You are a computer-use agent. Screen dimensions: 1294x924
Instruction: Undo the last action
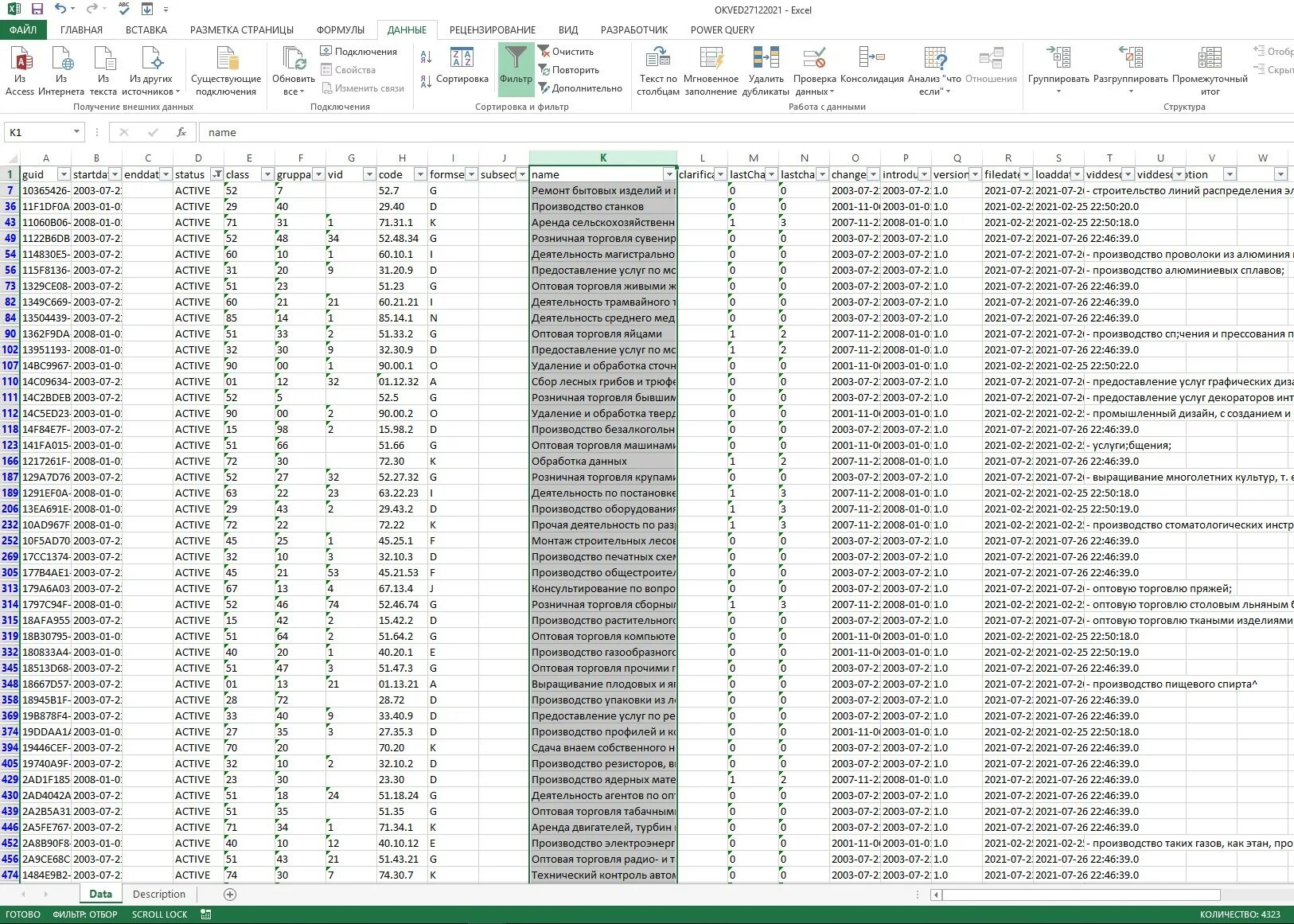pyautogui.click(x=60, y=10)
